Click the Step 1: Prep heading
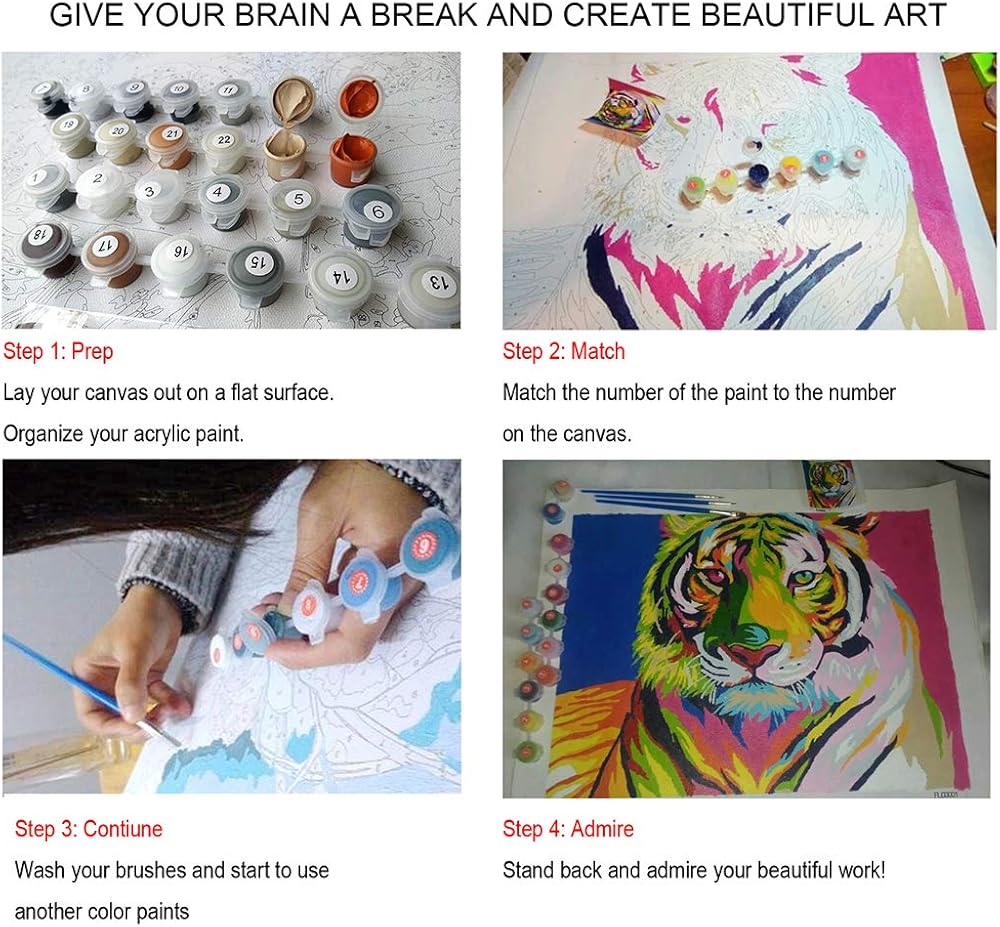The height and width of the screenshot is (927, 1000). (x=58, y=351)
